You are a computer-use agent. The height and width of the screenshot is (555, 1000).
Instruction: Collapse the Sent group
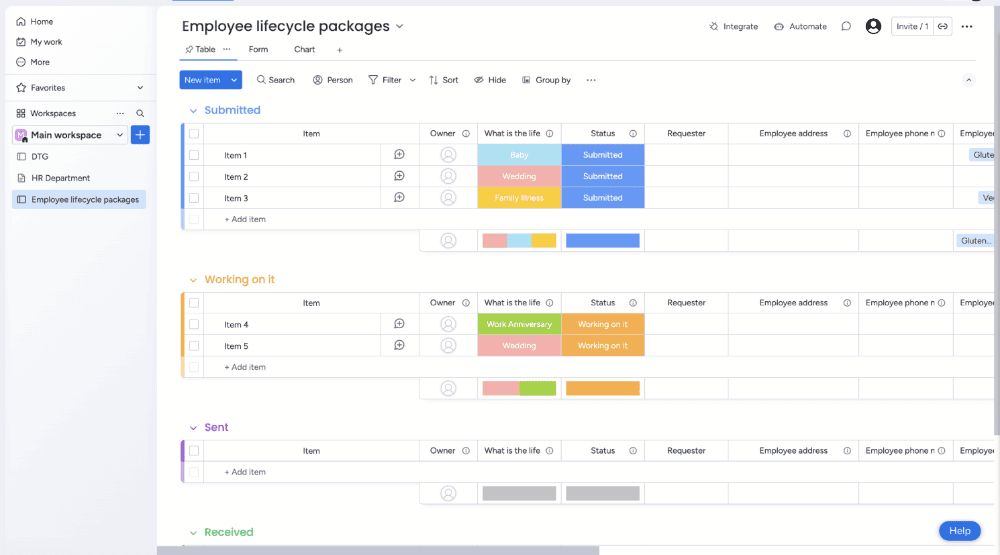point(193,428)
